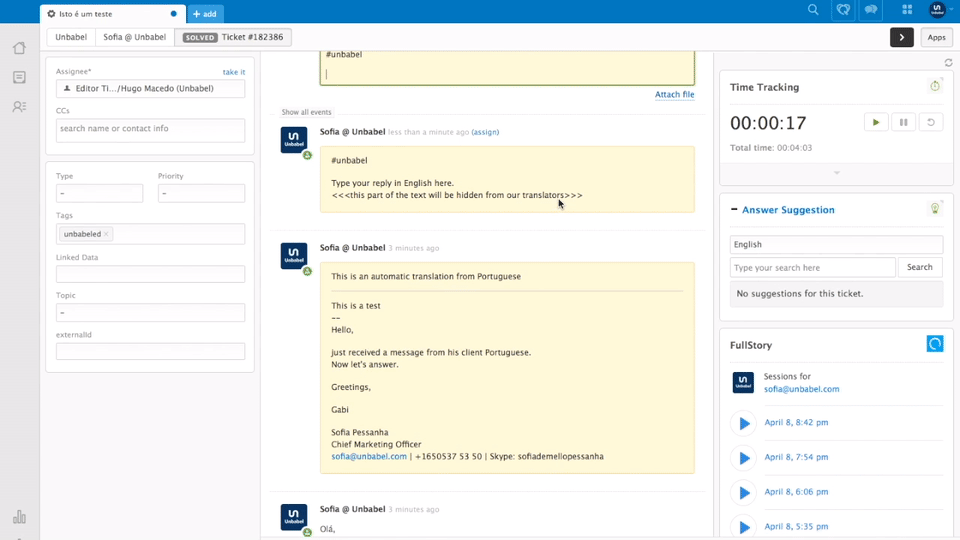The height and width of the screenshot is (540, 960).
Task: Select the English language dropdown
Action: pyautogui.click(x=836, y=244)
